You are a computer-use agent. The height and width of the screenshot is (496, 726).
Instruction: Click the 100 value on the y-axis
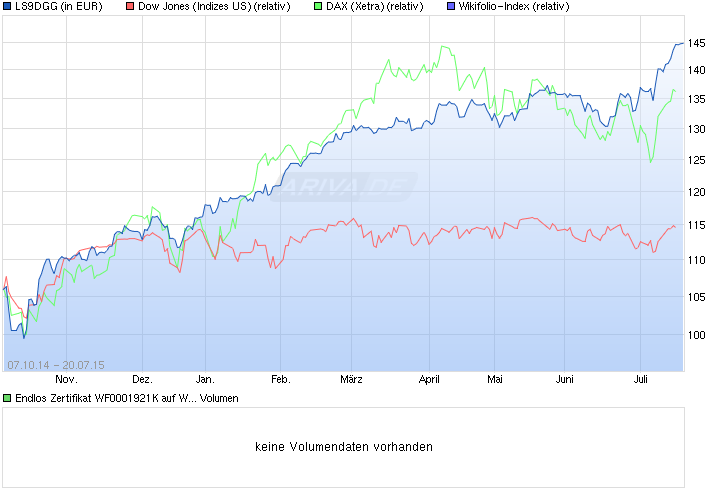(x=699, y=335)
